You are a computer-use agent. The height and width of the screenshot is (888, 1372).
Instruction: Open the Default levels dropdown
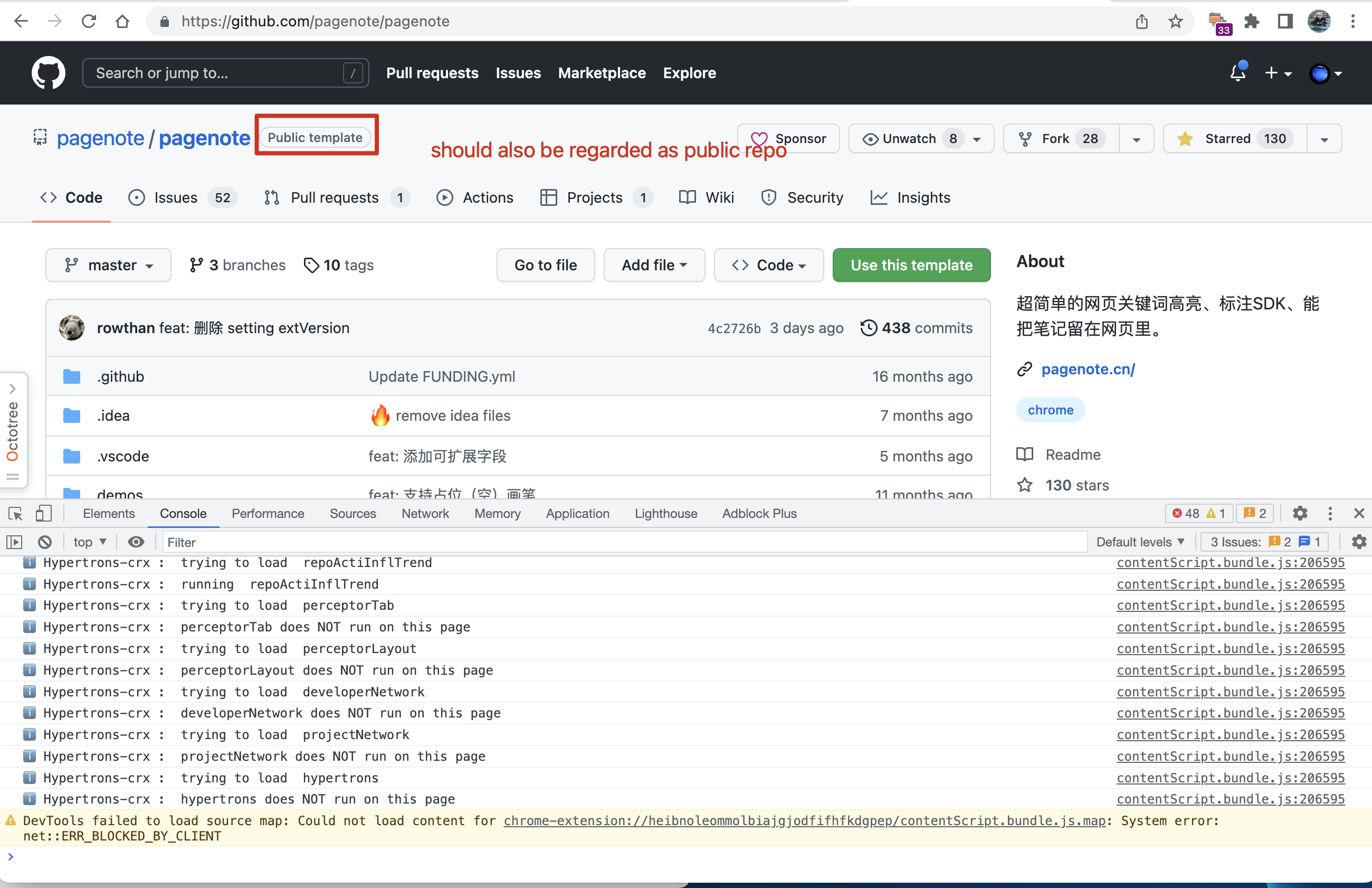[1141, 542]
